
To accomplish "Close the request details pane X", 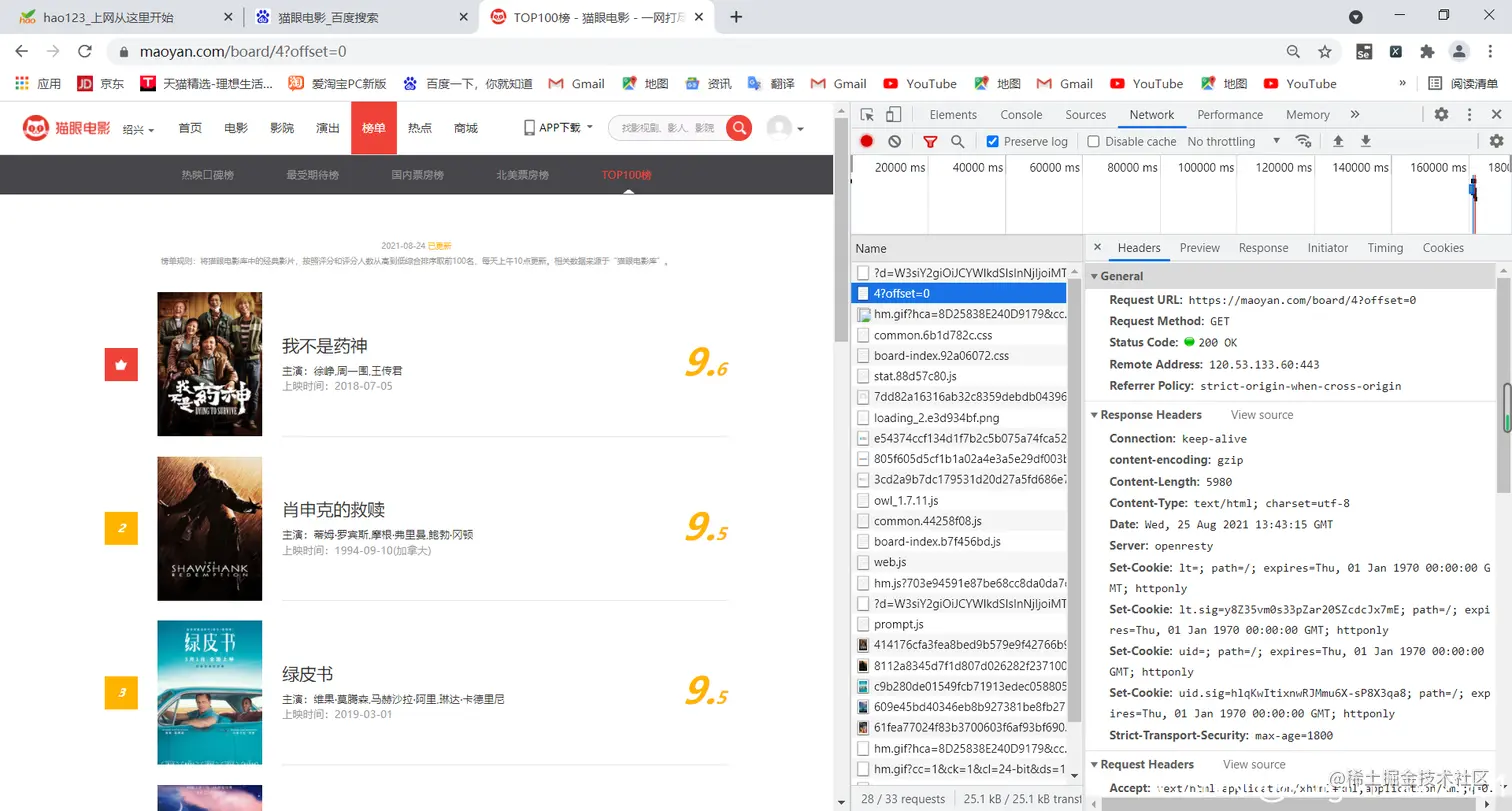I will pos(1097,247).
